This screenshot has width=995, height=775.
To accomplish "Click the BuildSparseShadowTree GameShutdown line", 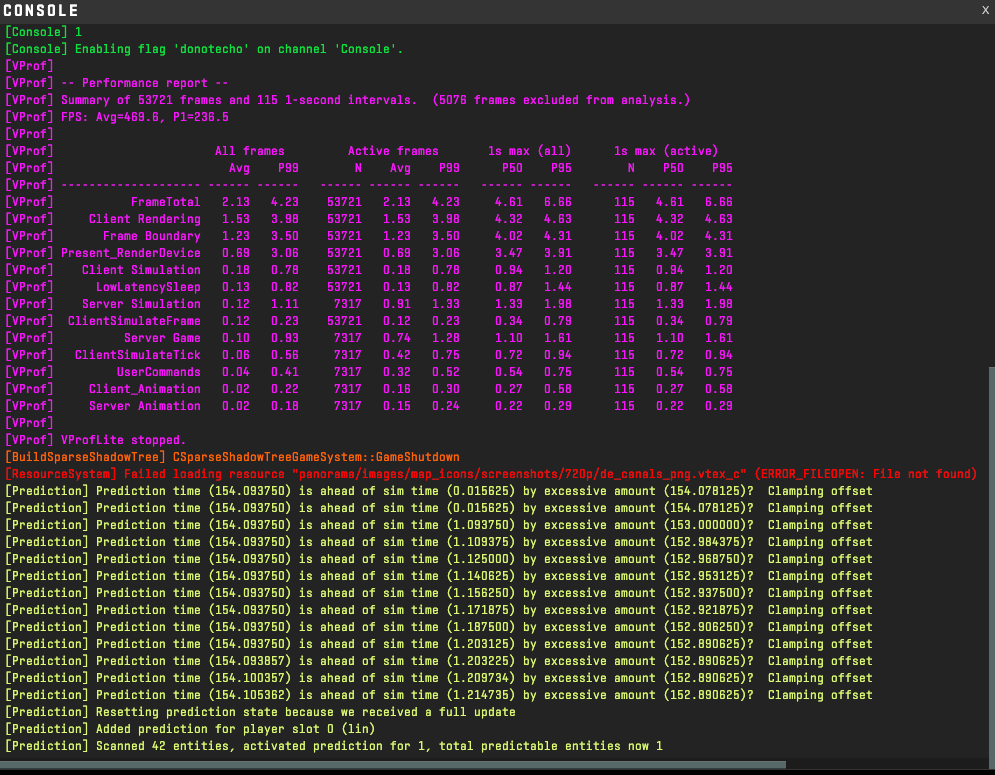I will click(x=231, y=457).
